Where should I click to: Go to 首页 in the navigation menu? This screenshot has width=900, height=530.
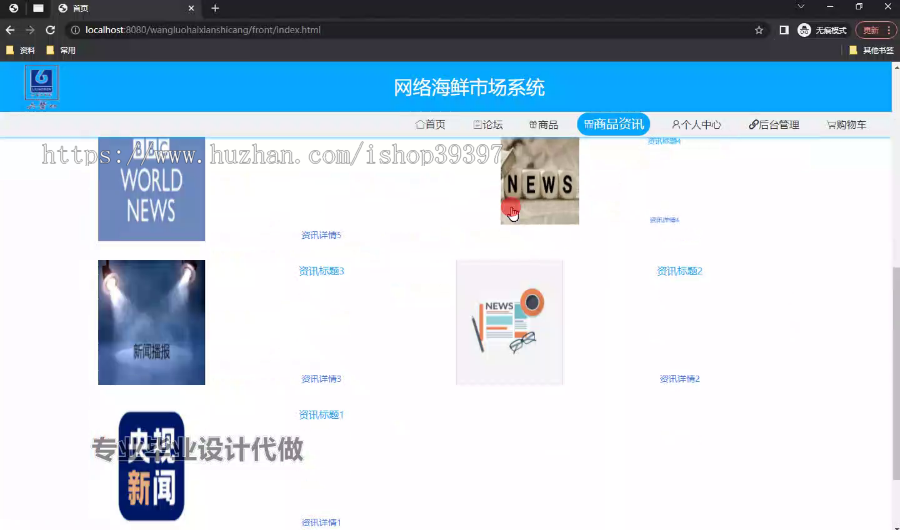(x=430, y=125)
